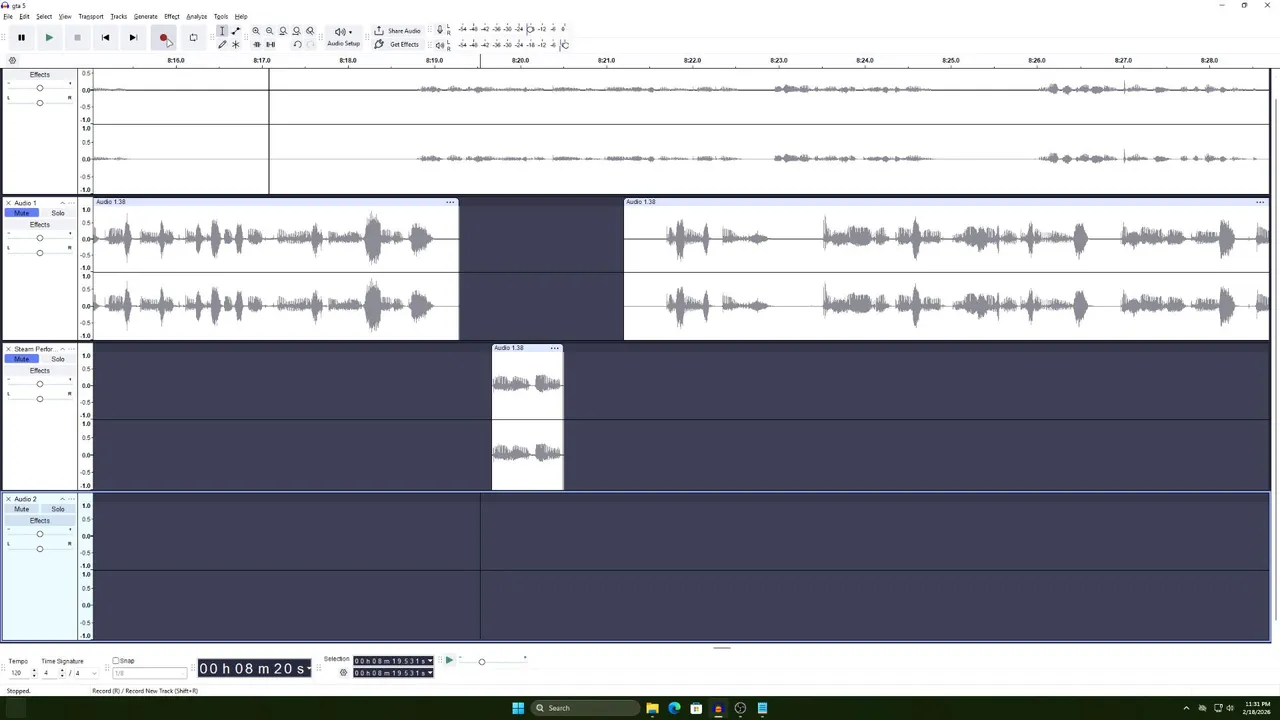Skip to end of project
Image resolution: width=1280 pixels, height=720 pixels.
[x=133, y=38]
